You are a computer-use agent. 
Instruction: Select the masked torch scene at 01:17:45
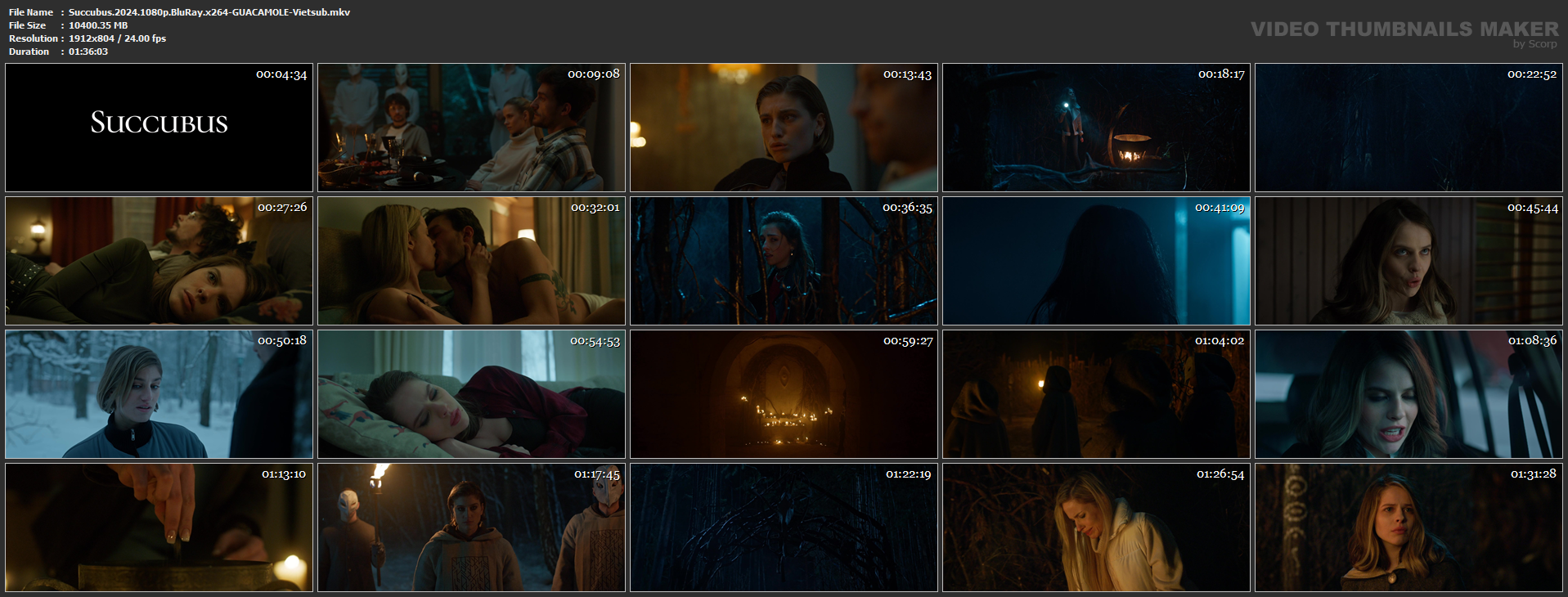471,527
